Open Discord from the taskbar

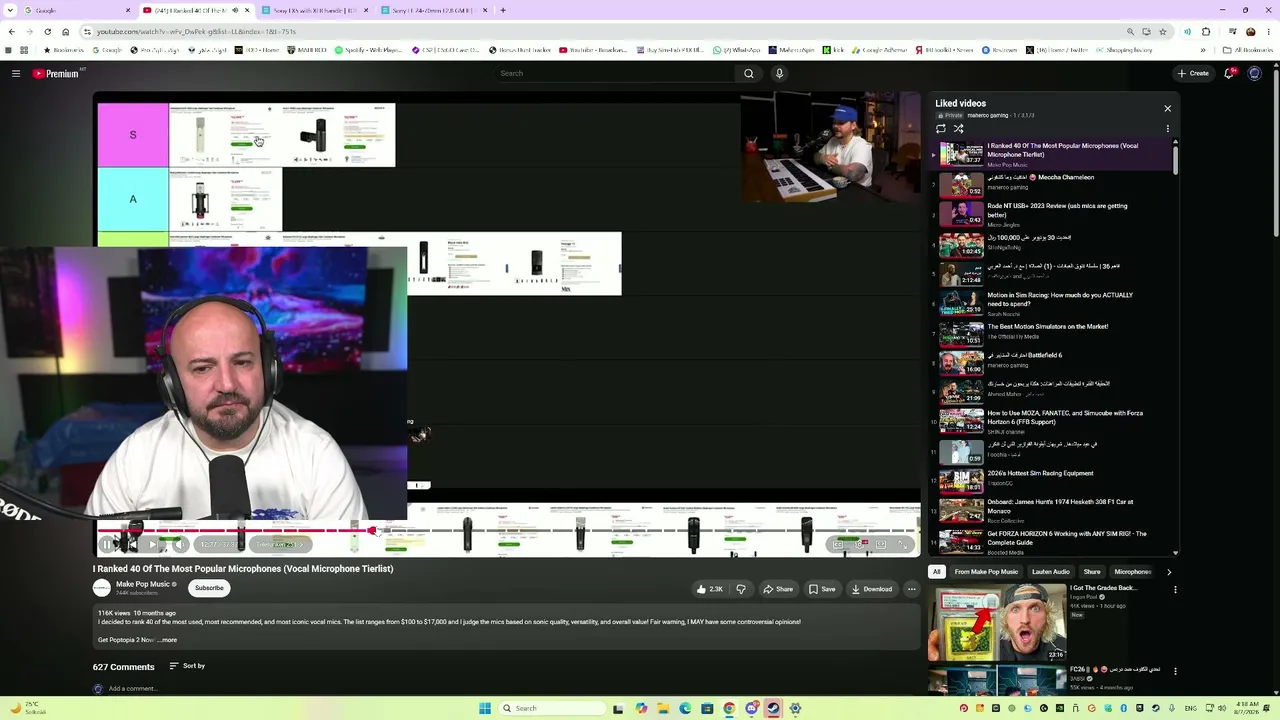751,708
